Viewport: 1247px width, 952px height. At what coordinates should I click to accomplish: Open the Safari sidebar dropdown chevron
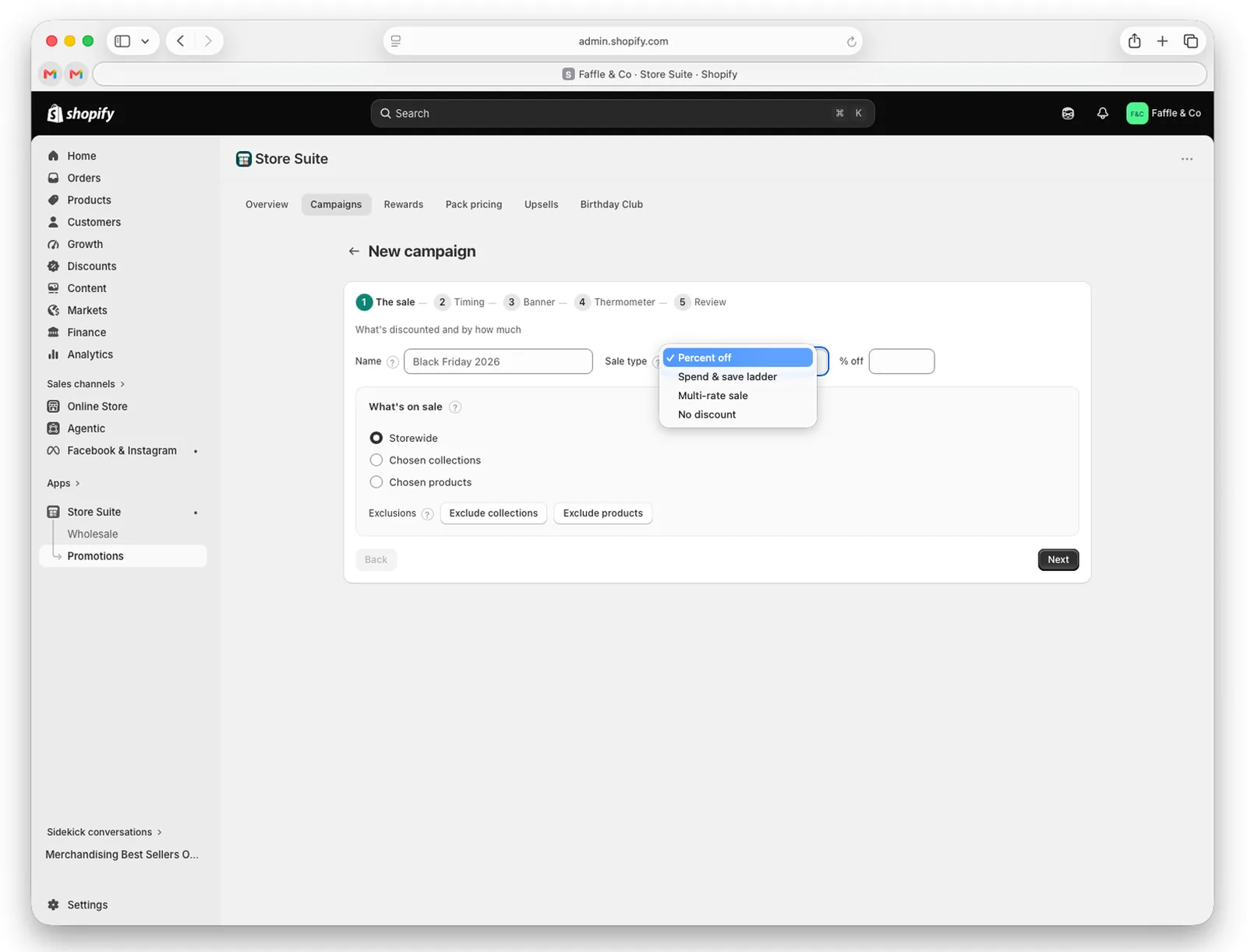[145, 41]
